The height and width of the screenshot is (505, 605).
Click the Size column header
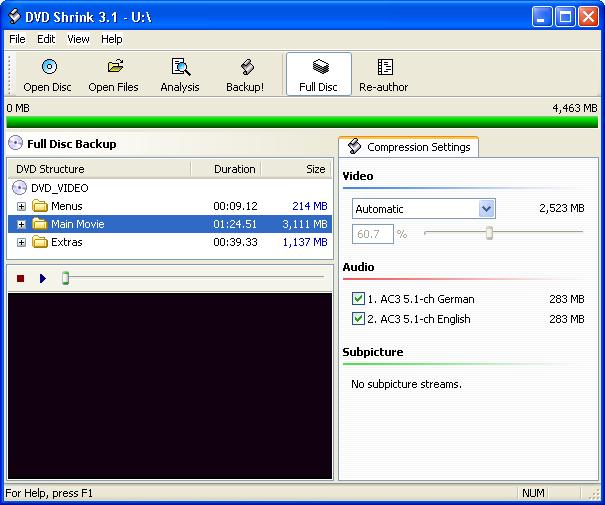tap(296, 169)
